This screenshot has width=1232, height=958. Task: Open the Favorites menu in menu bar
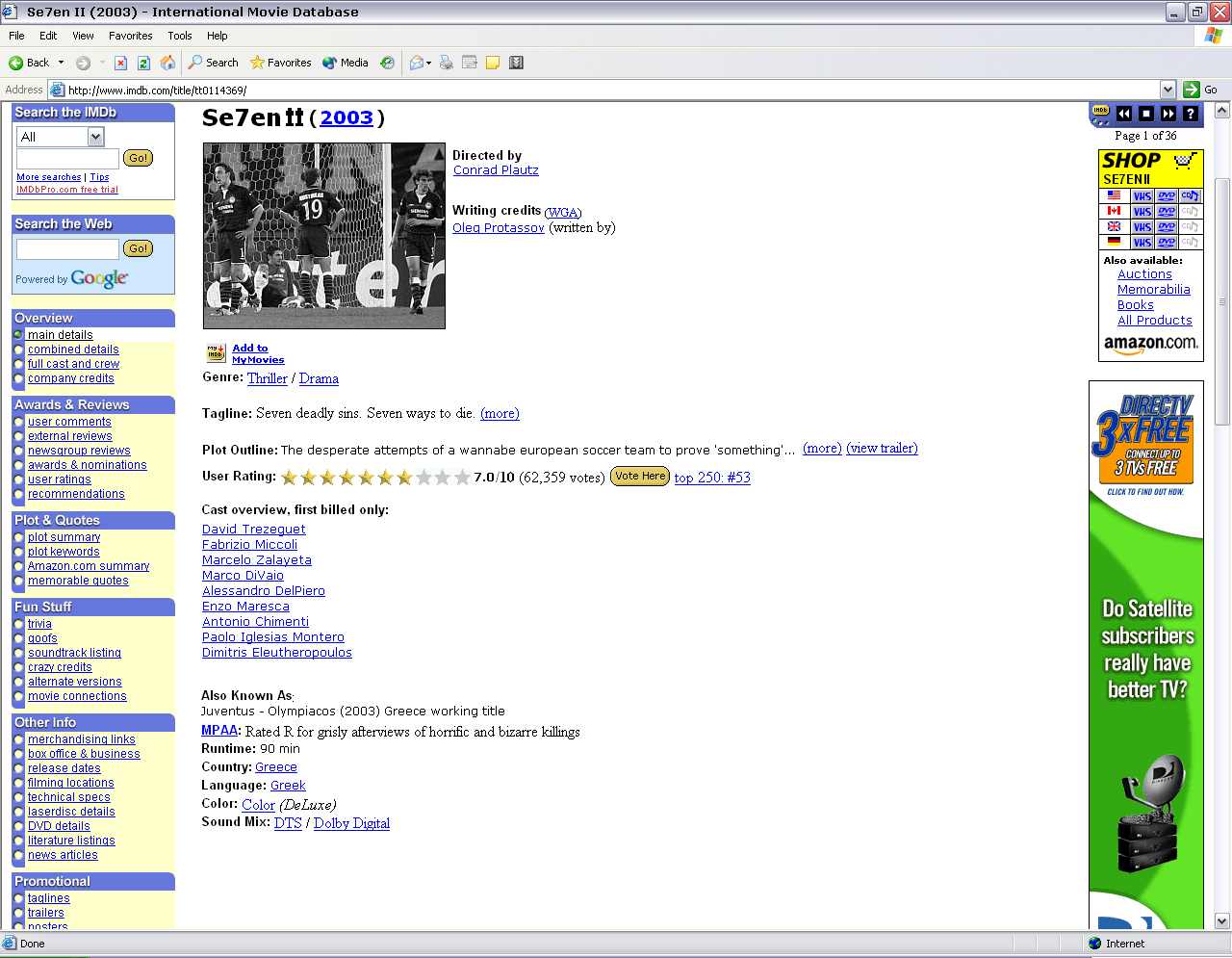[130, 36]
